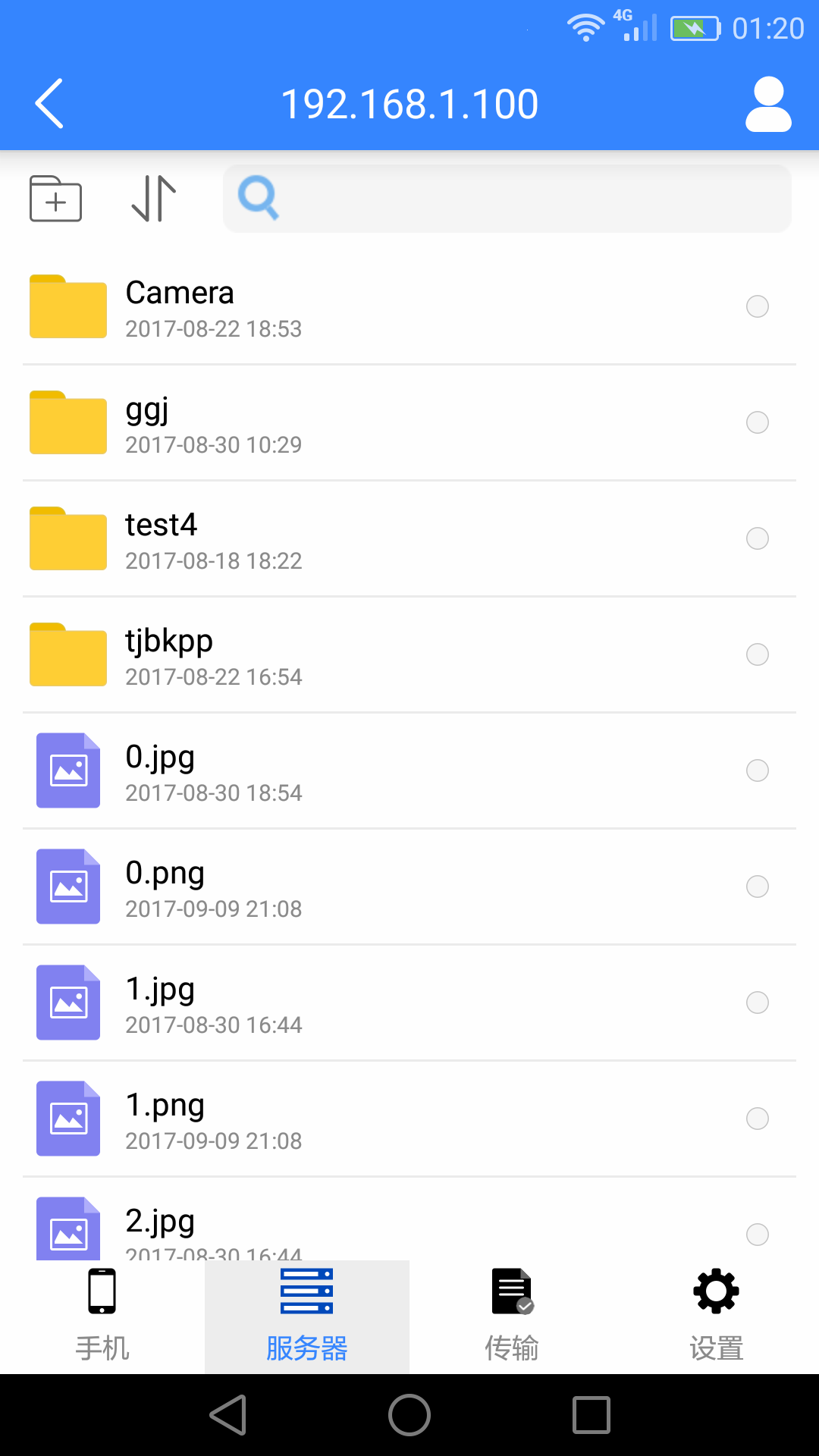819x1456 pixels.
Task: Click the search magnifier icon
Action: tap(259, 199)
